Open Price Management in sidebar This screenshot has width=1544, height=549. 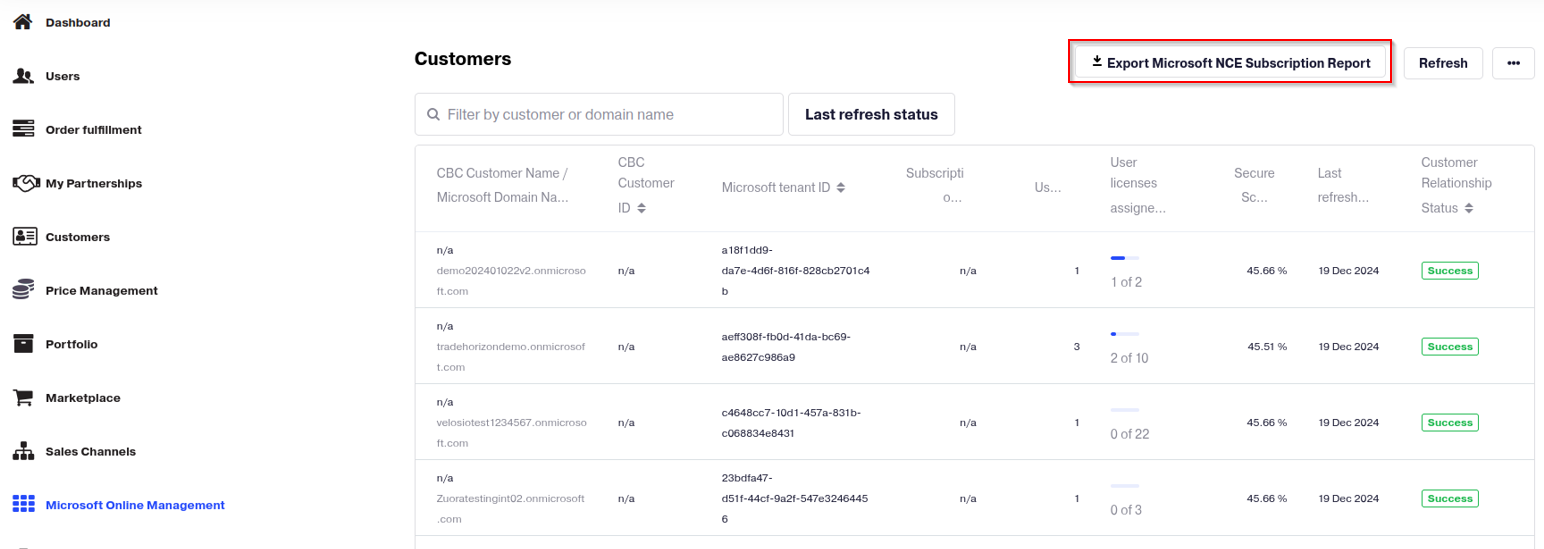tap(102, 290)
